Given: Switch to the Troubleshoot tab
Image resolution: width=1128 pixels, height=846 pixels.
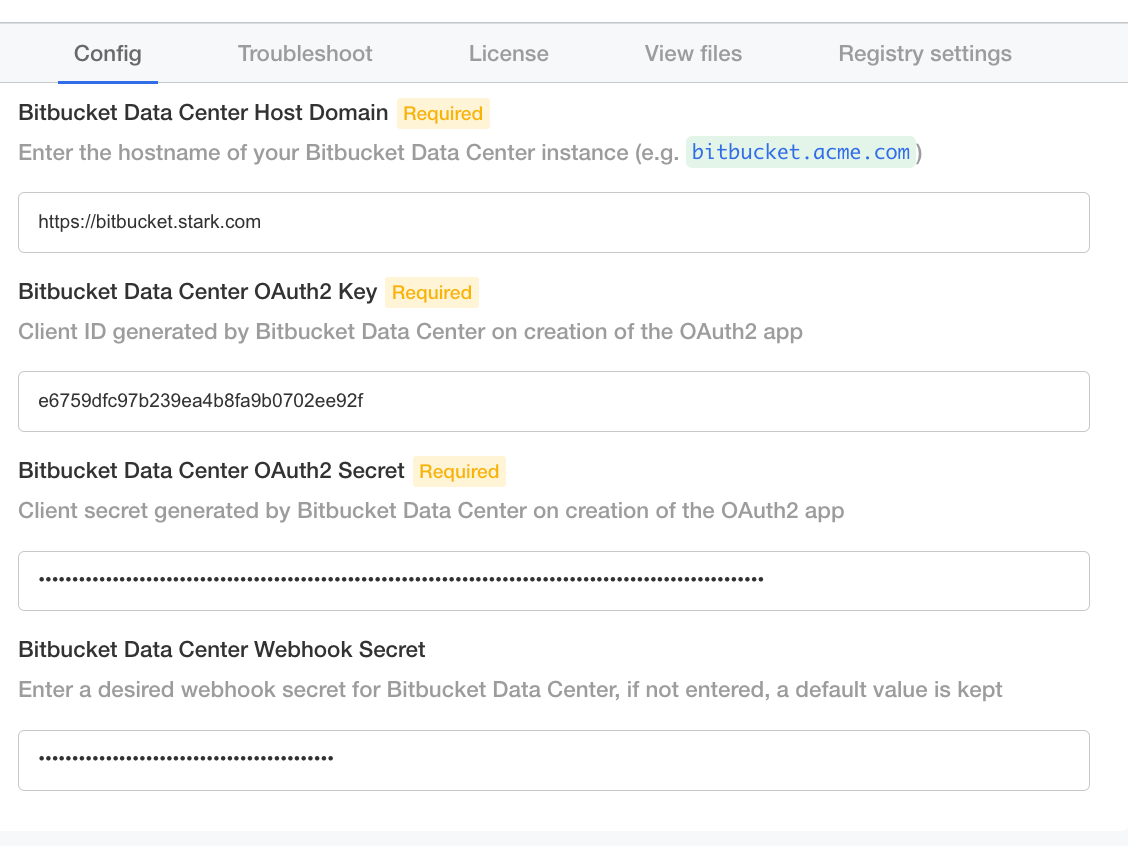Looking at the screenshot, I should [305, 54].
